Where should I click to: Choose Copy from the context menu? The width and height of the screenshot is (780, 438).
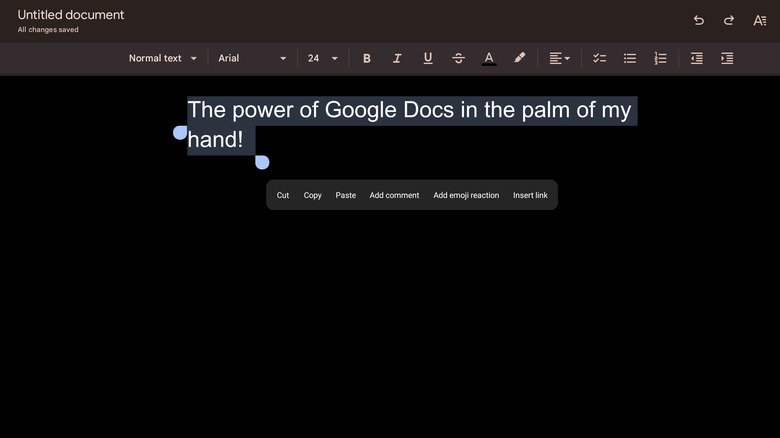pos(313,195)
